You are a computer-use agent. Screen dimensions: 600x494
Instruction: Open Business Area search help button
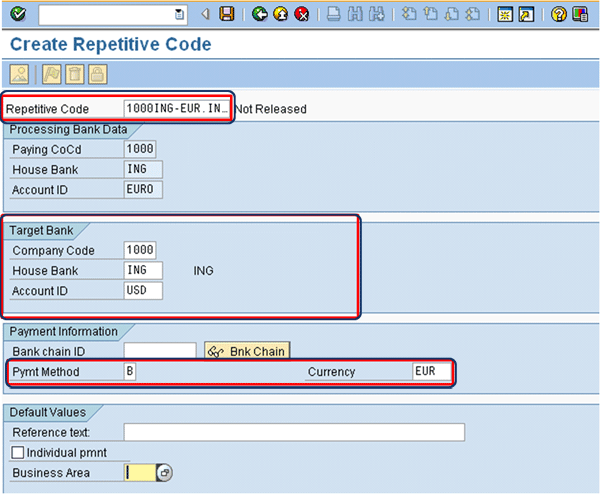[x=165, y=473]
